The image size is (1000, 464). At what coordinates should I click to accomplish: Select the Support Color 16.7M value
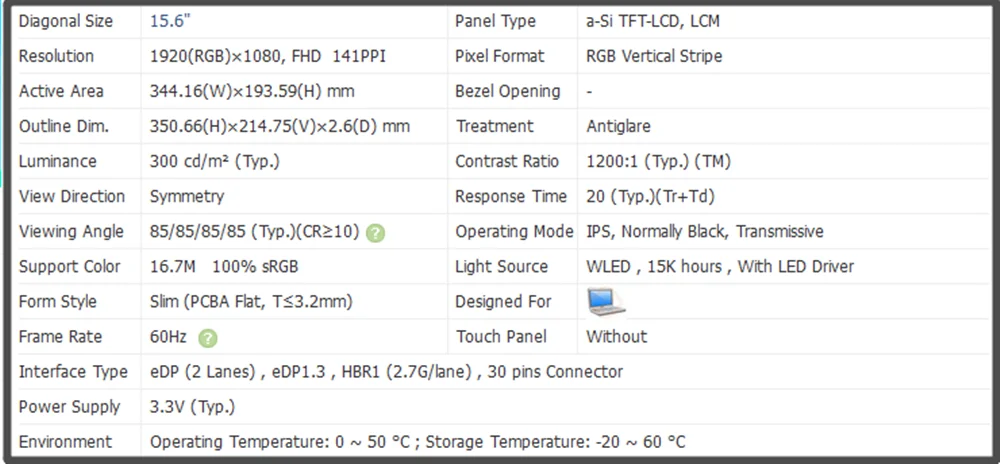coord(224,266)
